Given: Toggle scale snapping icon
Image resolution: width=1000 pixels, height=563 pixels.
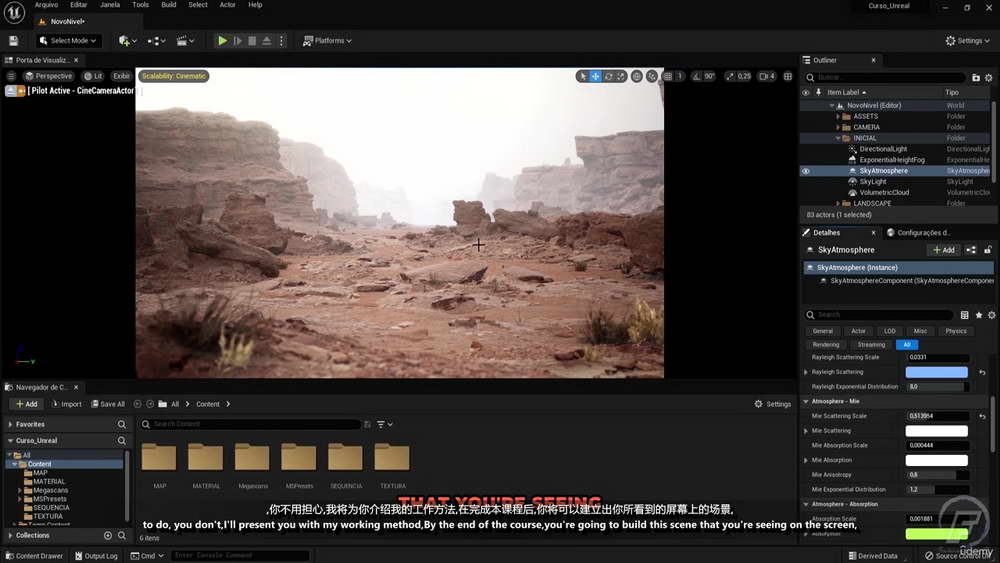Looking at the screenshot, I should click(730, 77).
